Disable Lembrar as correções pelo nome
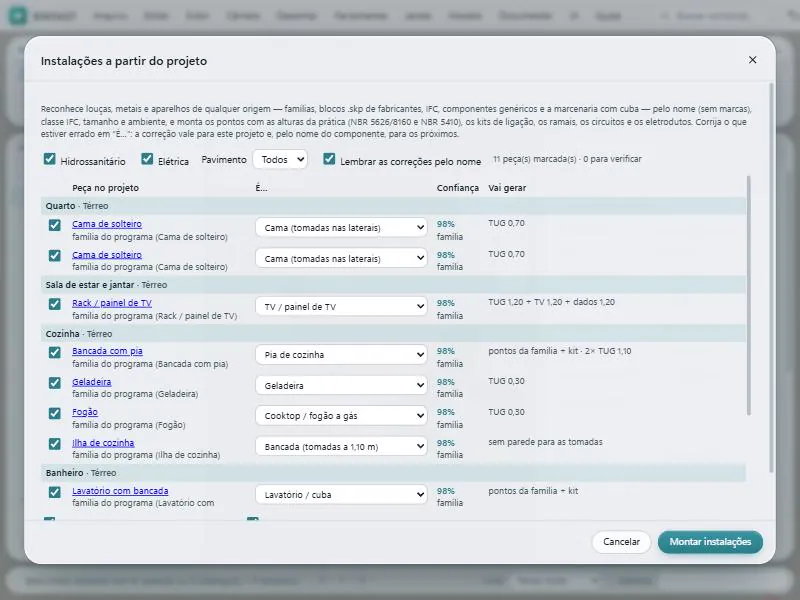The width and height of the screenshot is (800, 600). pyautogui.click(x=329, y=159)
